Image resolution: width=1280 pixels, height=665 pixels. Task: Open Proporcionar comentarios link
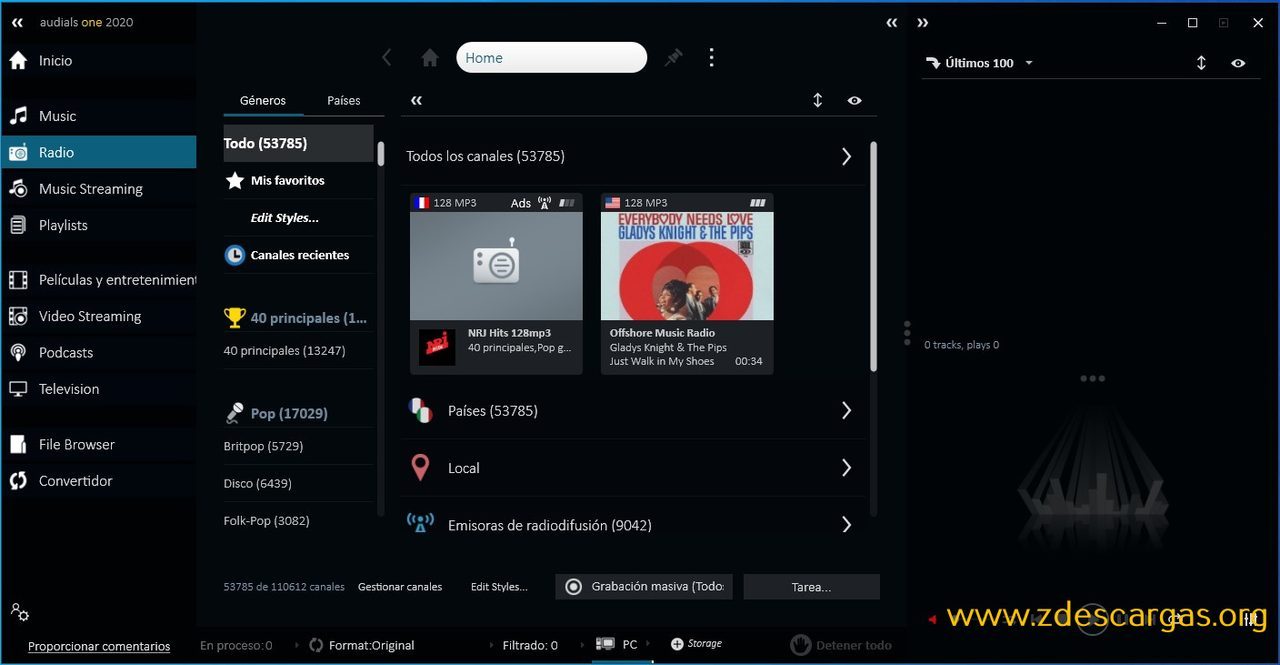click(99, 646)
